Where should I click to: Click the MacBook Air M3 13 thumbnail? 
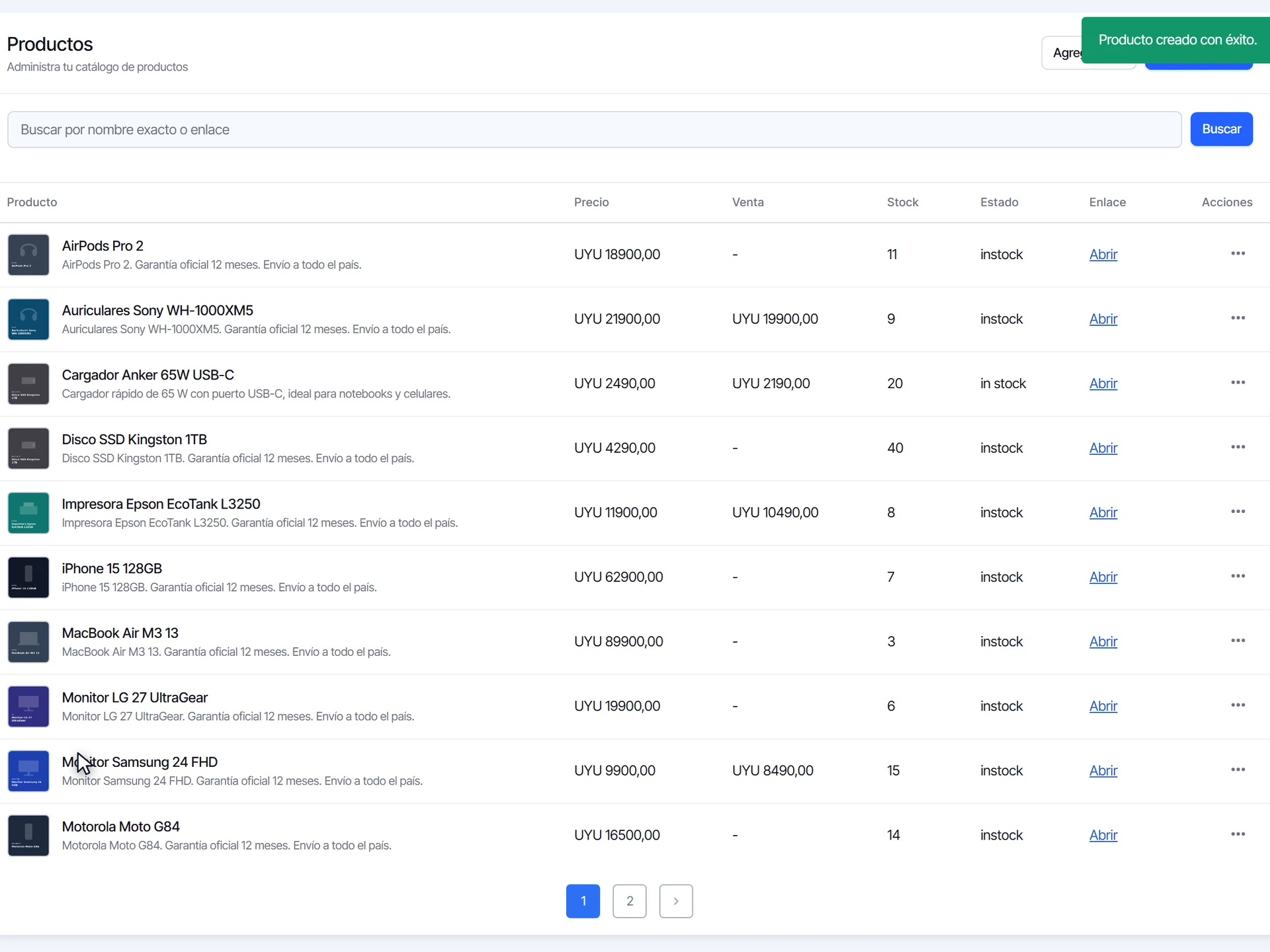[x=28, y=642]
